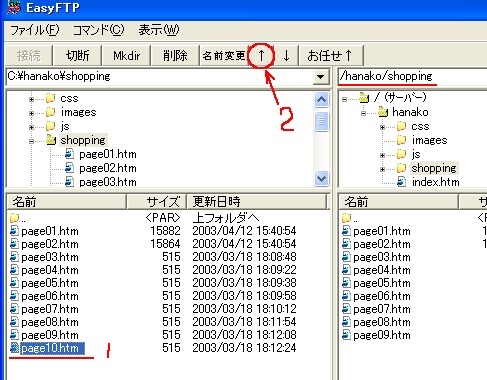This screenshot has height=380, width=487.
Task: Select page04.htm in the local file list
Action: pyautogui.click(x=50, y=270)
